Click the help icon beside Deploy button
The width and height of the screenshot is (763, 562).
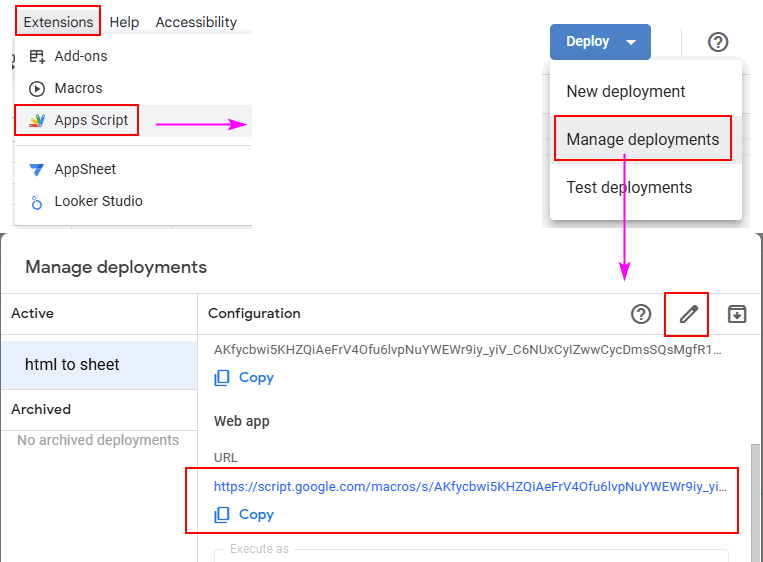718,42
